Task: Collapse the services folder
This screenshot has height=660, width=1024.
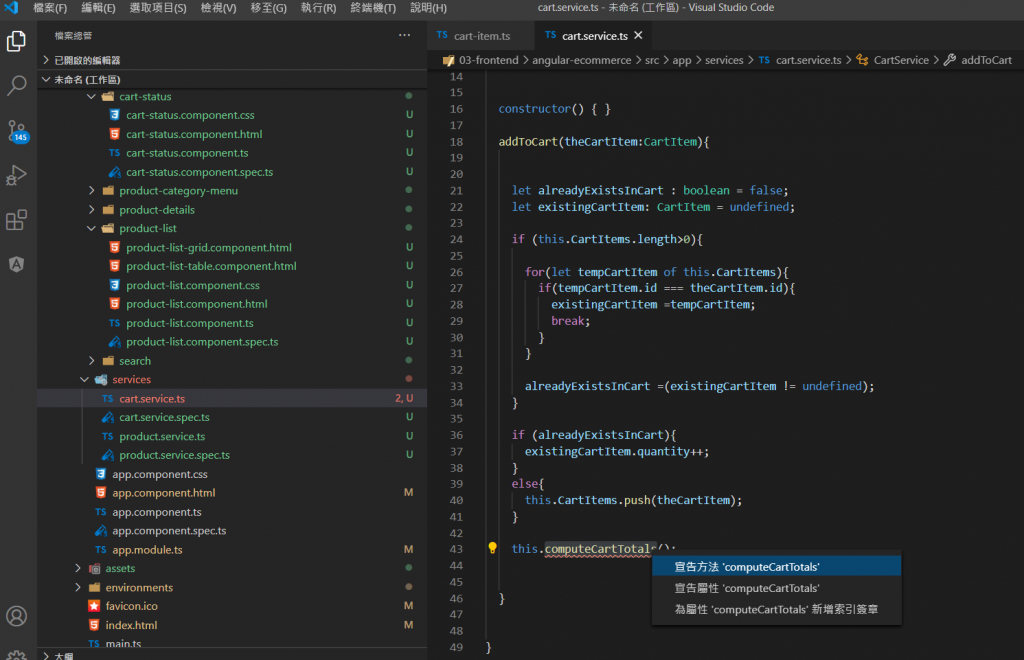Action: pyautogui.click(x=85, y=380)
